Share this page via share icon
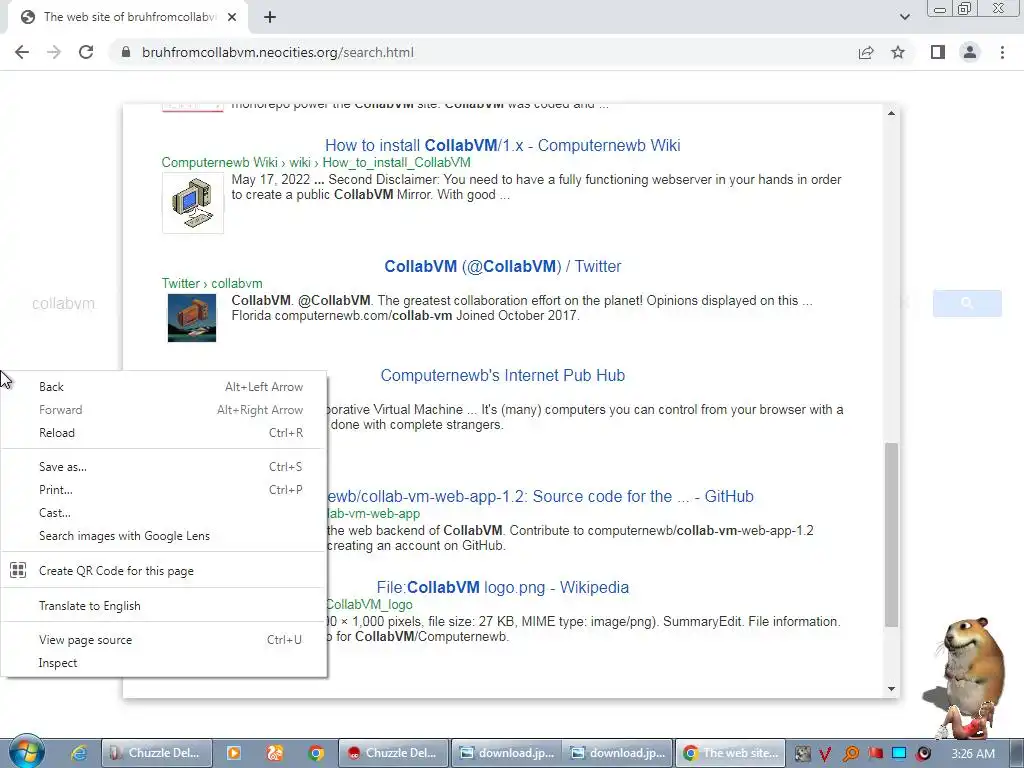Image resolution: width=1024 pixels, height=768 pixels. (866, 52)
